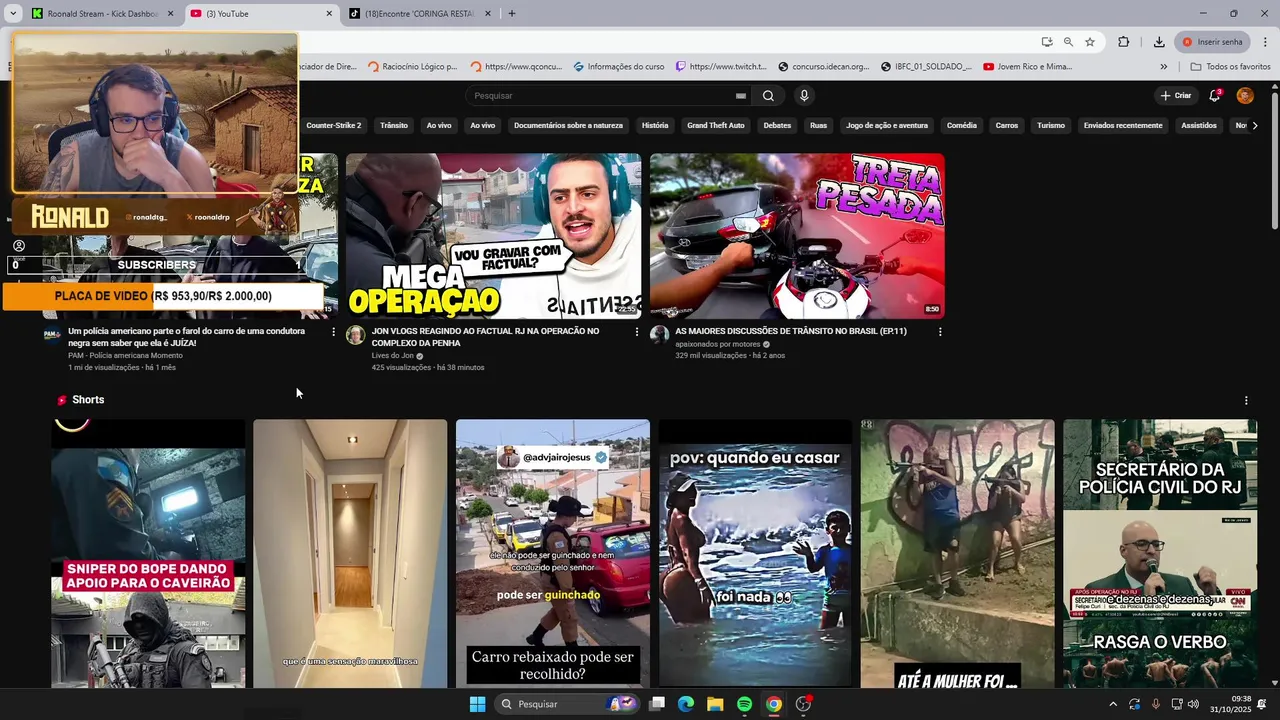Open Chrome extensions puzzle icon
This screenshot has width=1280, height=720.
click(x=1124, y=42)
